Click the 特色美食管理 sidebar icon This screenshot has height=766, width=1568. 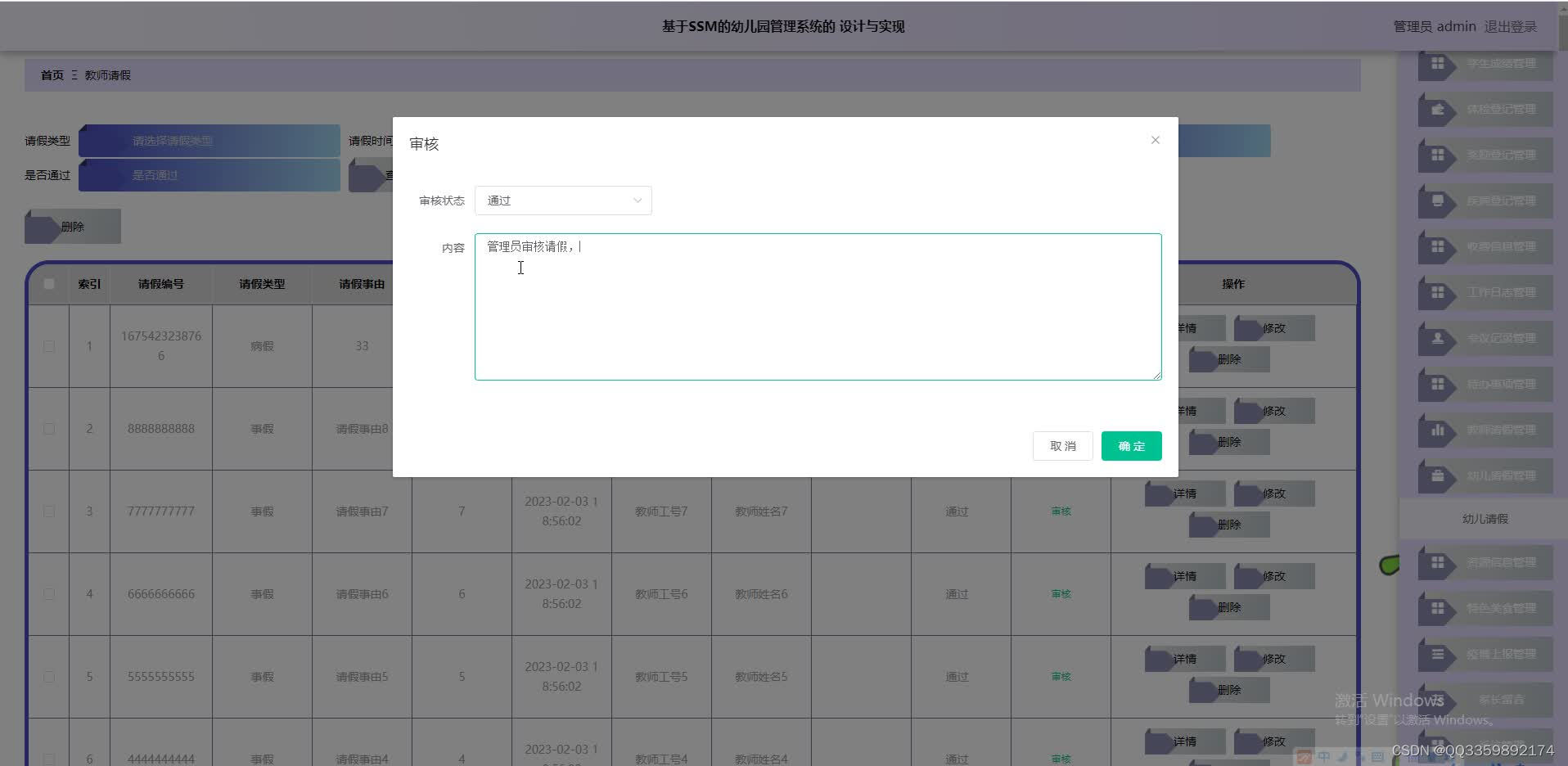1437,608
